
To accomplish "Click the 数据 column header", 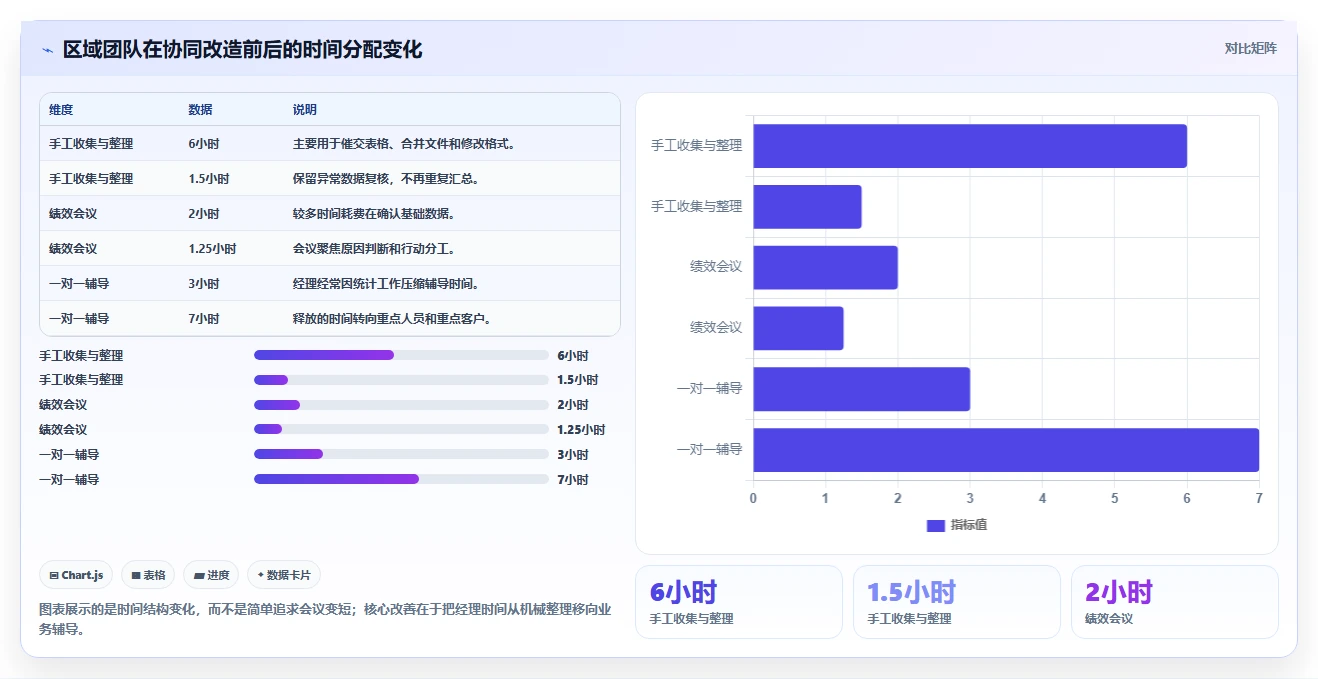I will coord(200,110).
